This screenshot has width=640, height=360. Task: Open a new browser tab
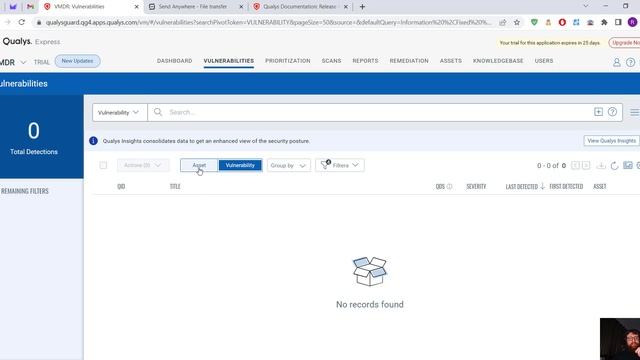coord(362,7)
